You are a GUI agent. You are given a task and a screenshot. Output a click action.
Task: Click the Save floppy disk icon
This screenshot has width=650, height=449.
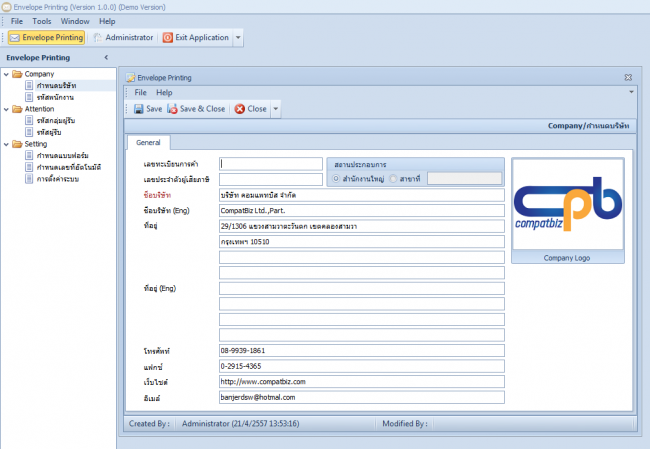point(138,109)
